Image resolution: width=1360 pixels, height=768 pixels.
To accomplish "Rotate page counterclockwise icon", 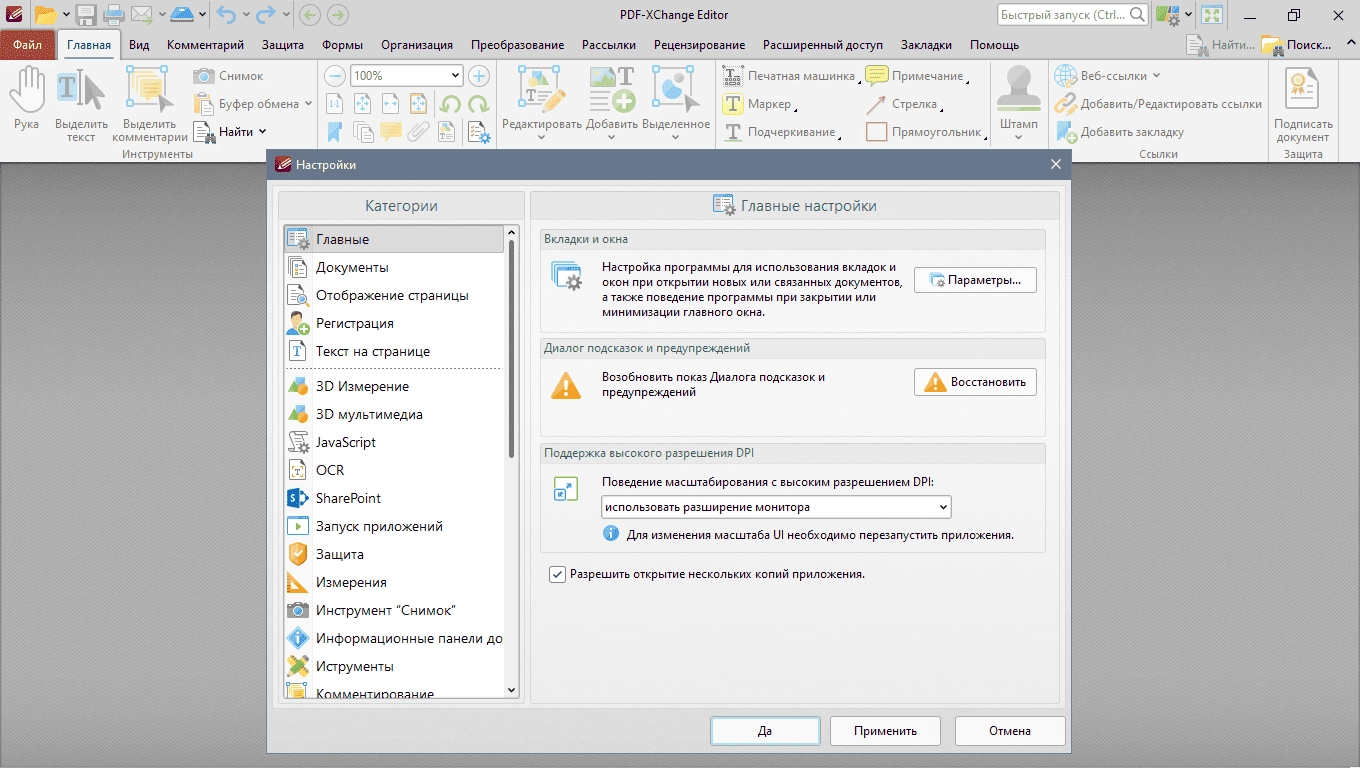I will point(450,104).
